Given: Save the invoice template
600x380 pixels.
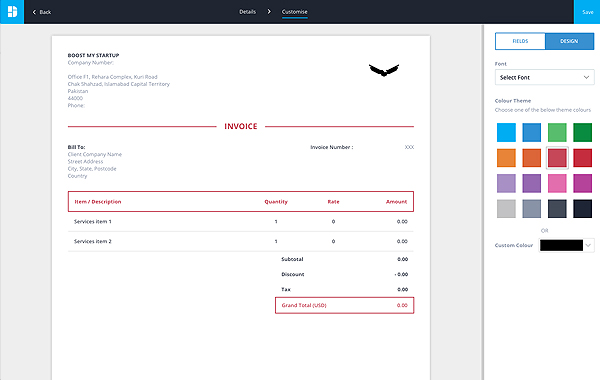Looking at the screenshot, I should (587, 12).
